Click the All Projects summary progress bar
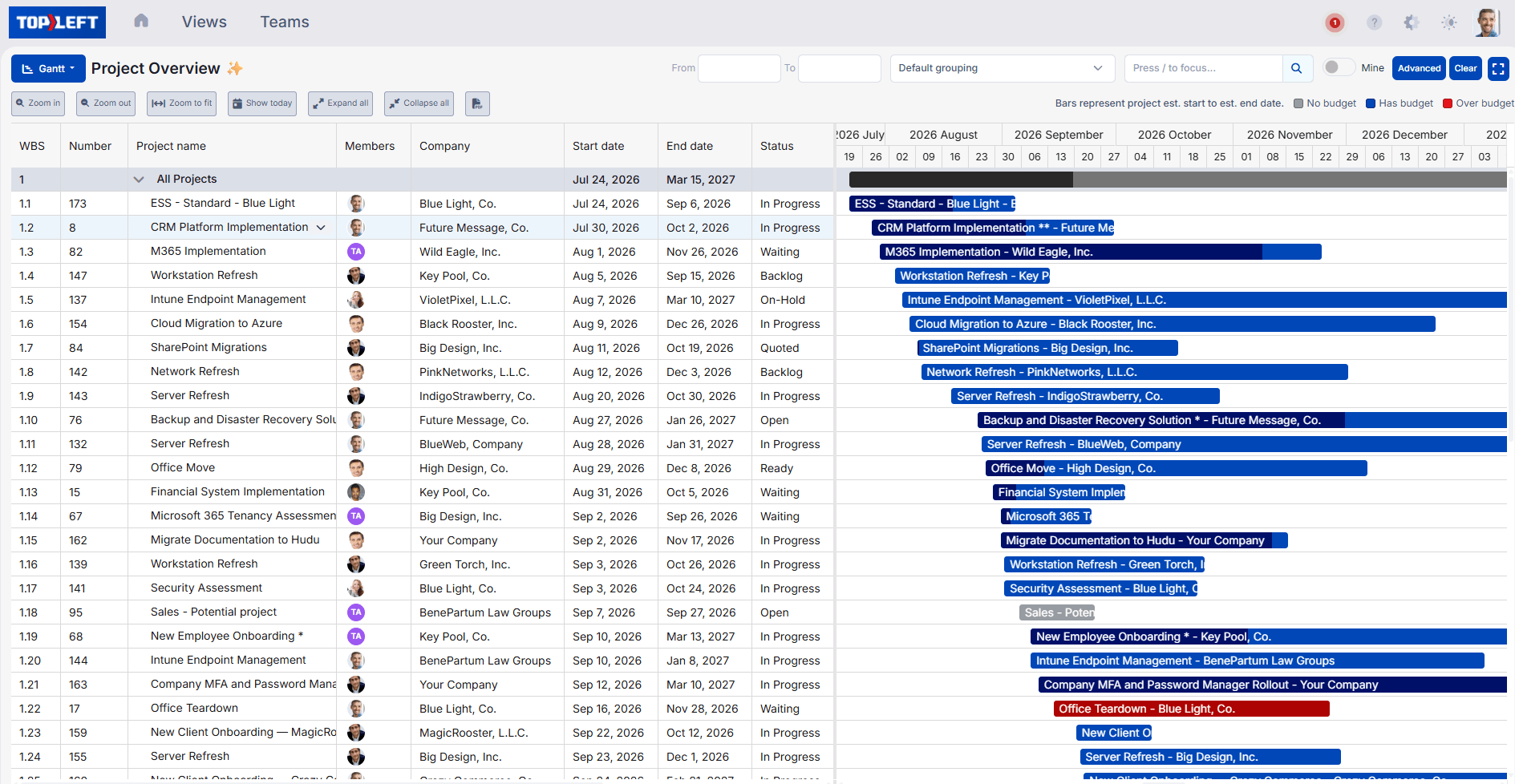Screen dimensions: 1515x784 1177,180
